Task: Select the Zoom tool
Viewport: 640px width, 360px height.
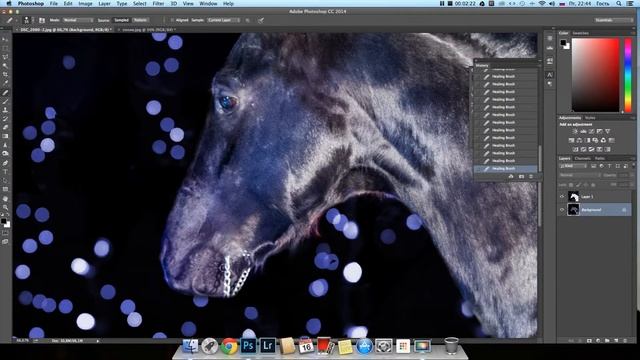Action: tap(5, 207)
